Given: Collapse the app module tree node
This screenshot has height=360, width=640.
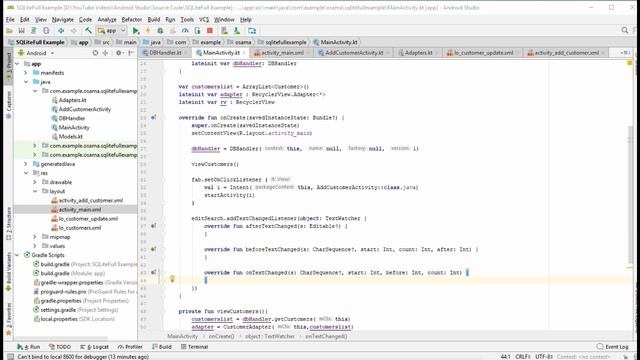Looking at the screenshot, I should [17, 64].
